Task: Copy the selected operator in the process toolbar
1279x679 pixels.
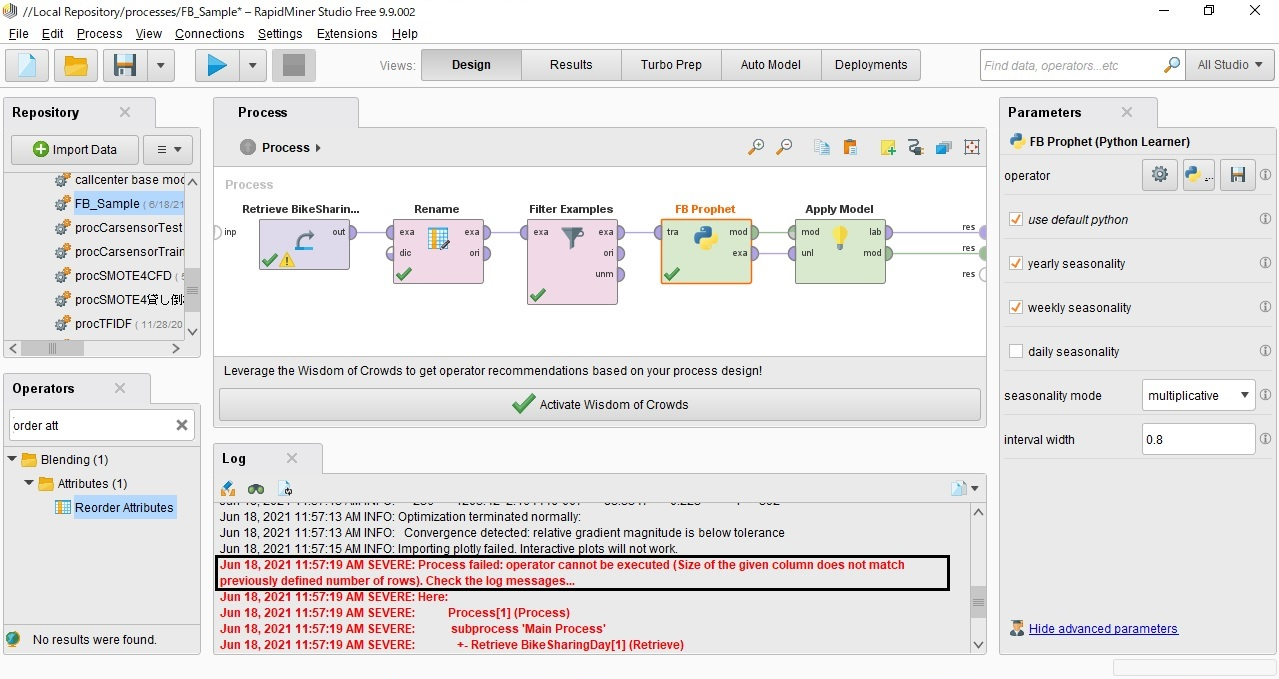Action: 822,147
